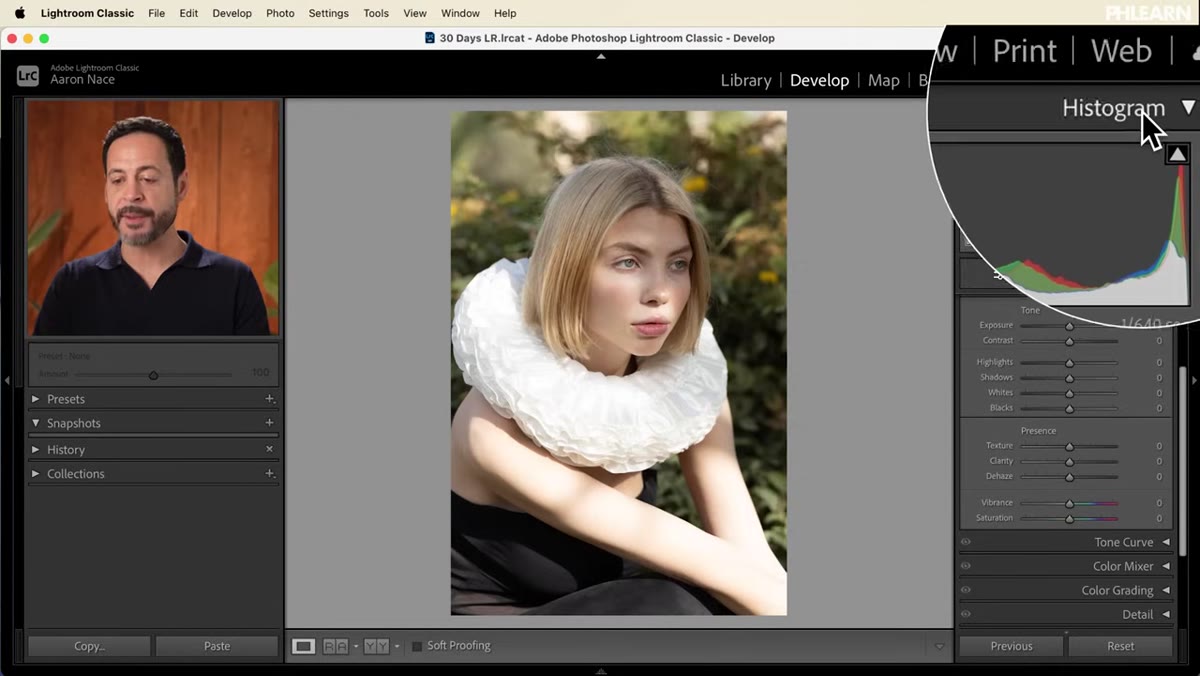
Task: Show the filmstrip with bottom edge arrow
Action: tap(601, 670)
